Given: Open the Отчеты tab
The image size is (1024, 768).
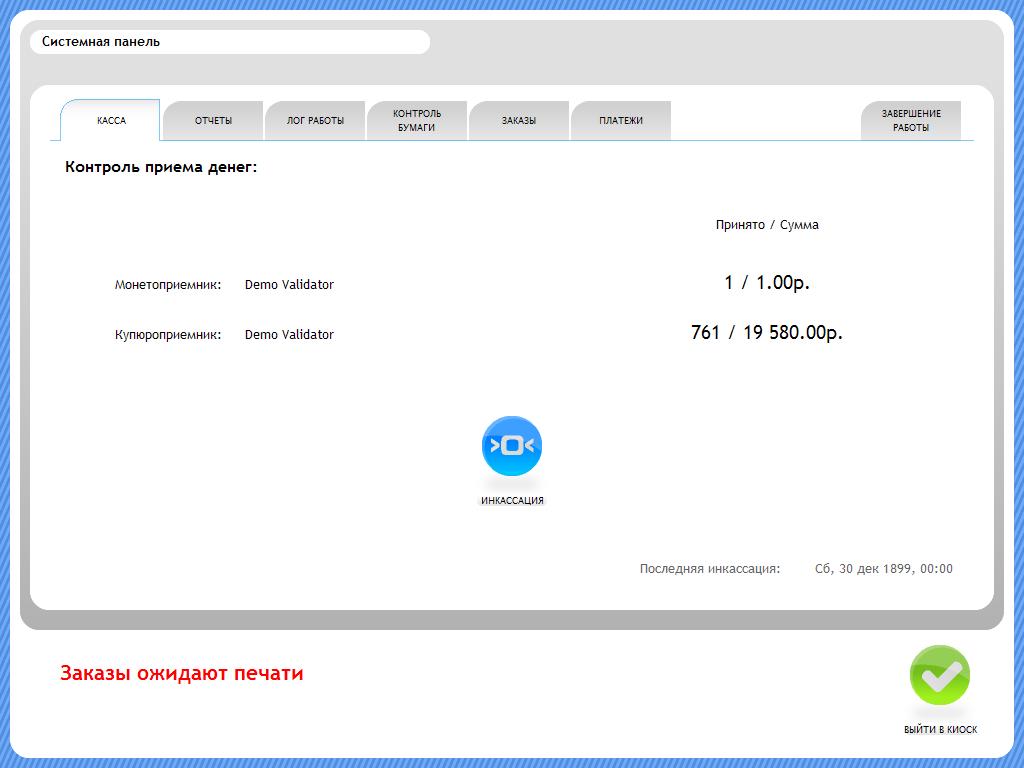Looking at the screenshot, I should [x=213, y=121].
